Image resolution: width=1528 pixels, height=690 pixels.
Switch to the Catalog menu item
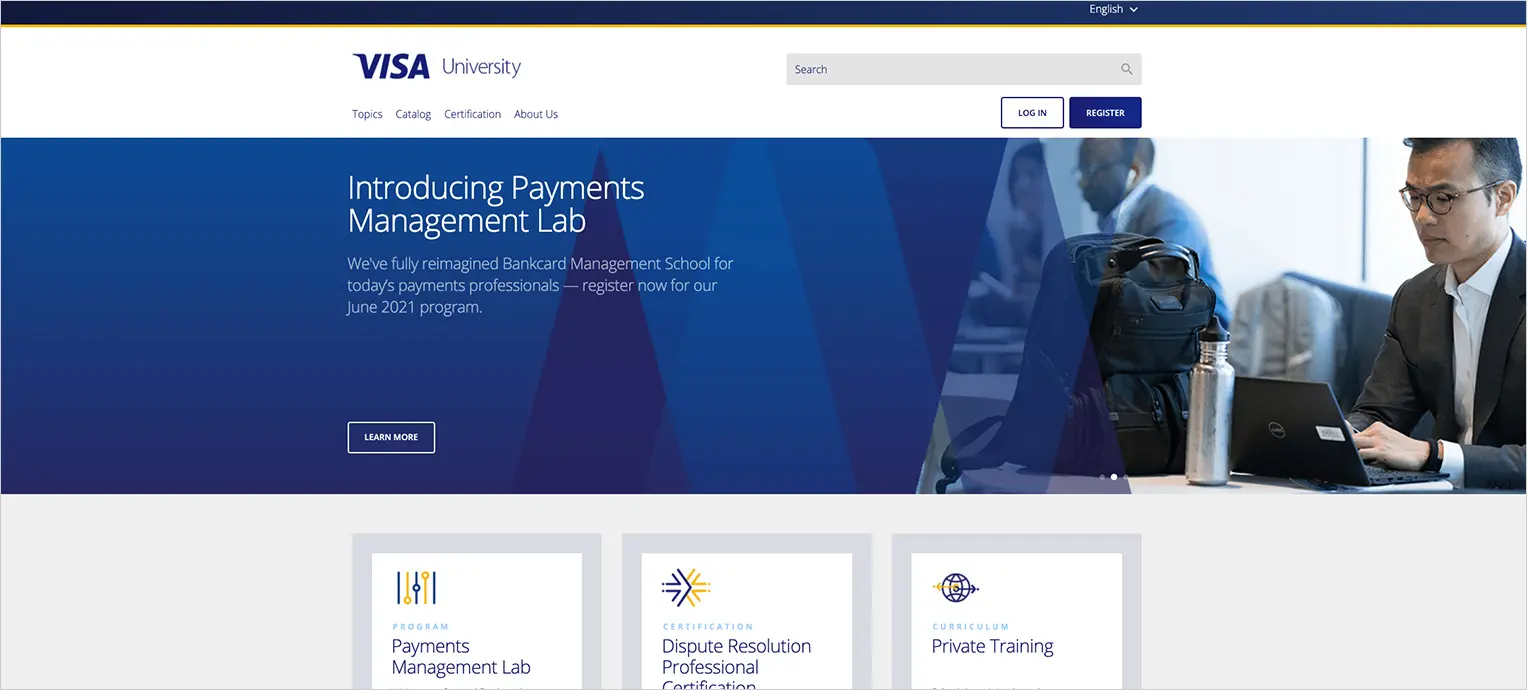pyautogui.click(x=413, y=113)
